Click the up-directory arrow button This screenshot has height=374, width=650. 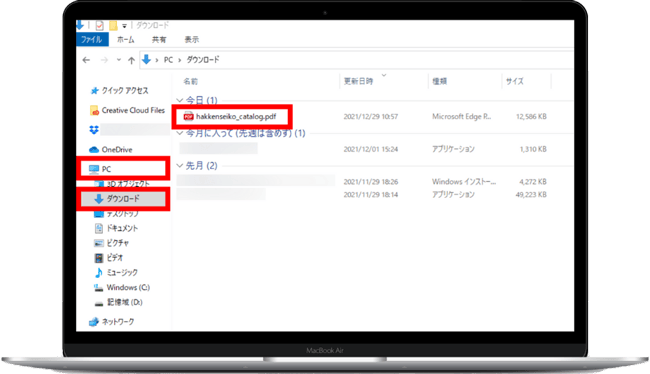[x=131, y=61]
